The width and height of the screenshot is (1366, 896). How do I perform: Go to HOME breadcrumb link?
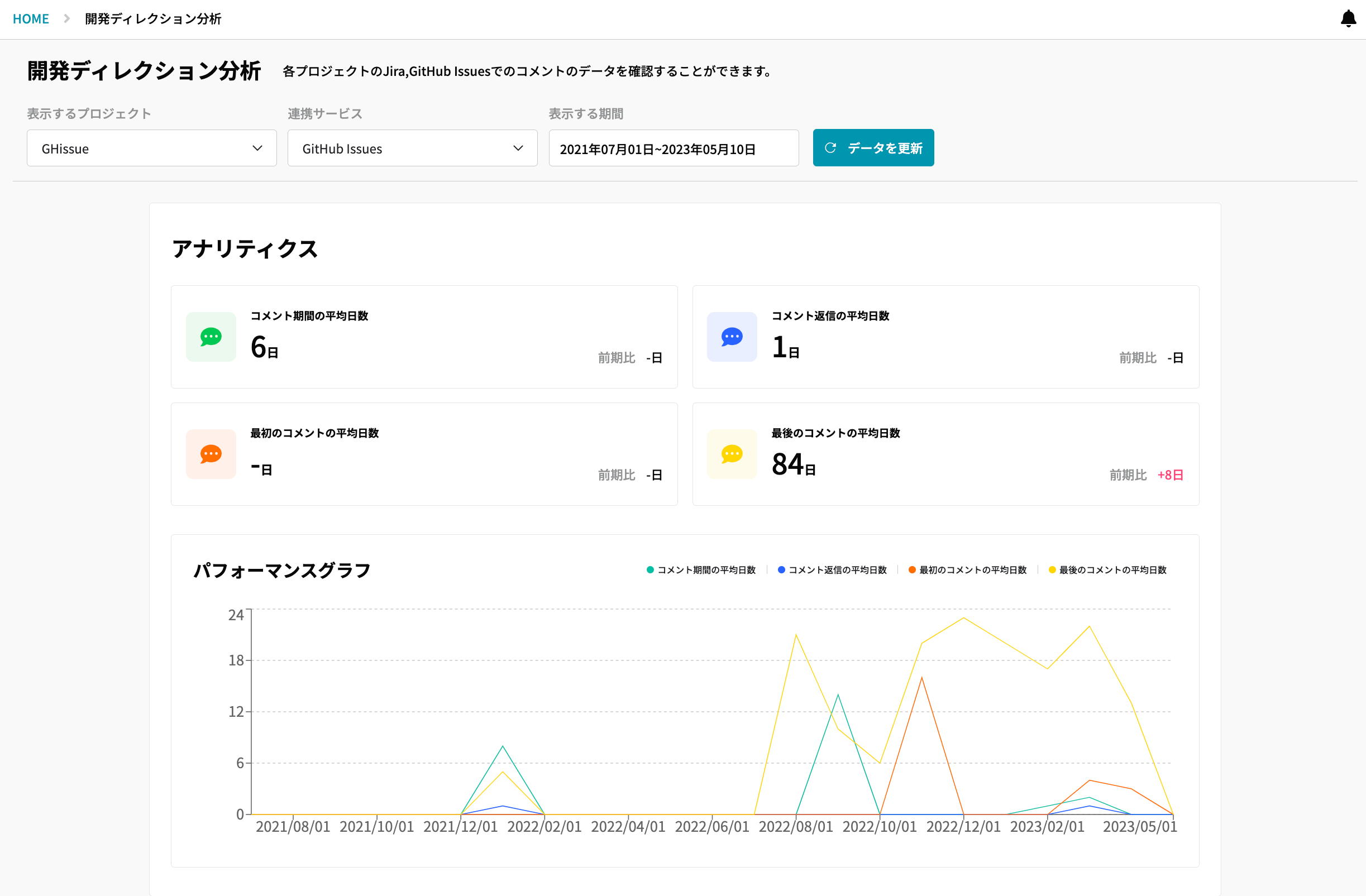point(31,18)
